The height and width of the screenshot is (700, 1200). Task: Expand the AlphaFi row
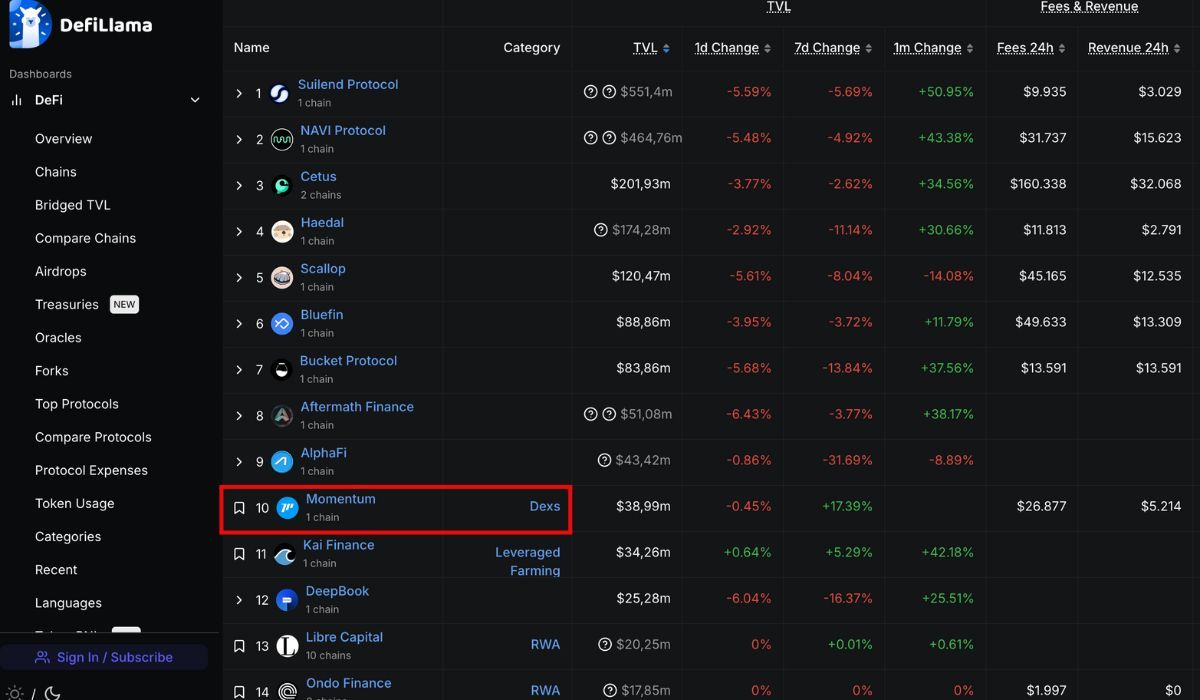[239, 461]
